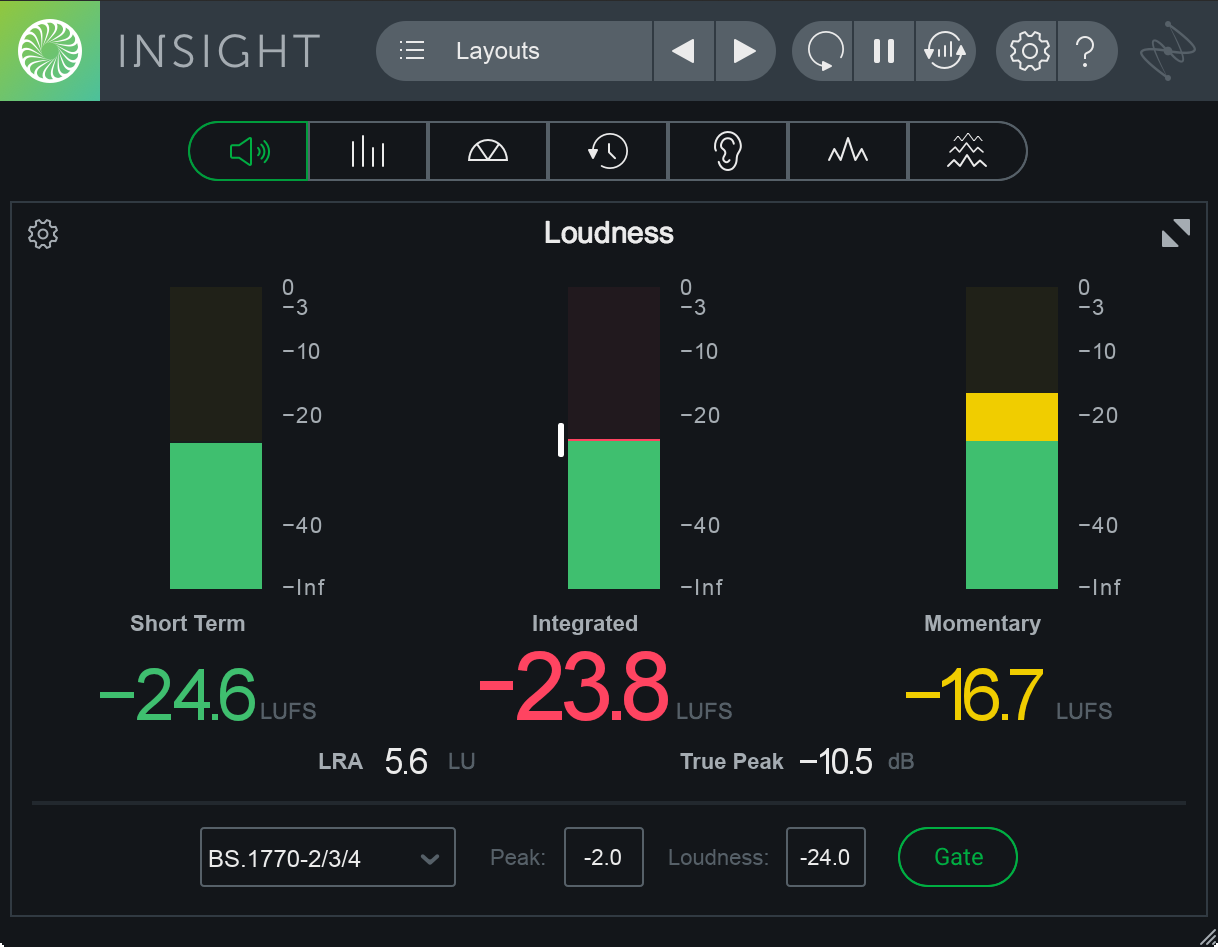Viewport: 1218px width, 947px height.
Task: Open the BS.1770-2/3/4 standard dropdown
Action: point(327,857)
